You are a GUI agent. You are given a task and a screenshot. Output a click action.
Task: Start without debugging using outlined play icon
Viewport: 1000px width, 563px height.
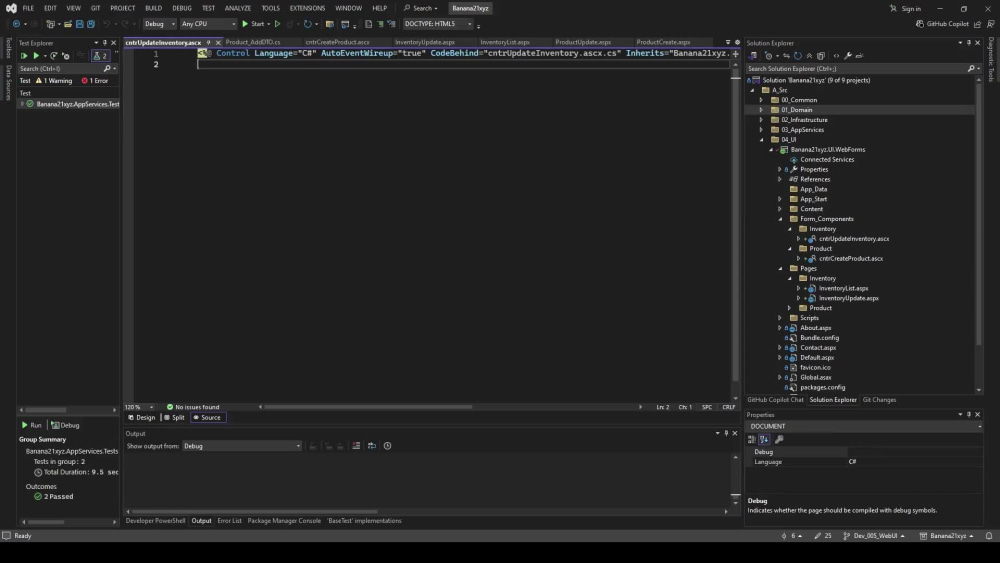point(277,24)
